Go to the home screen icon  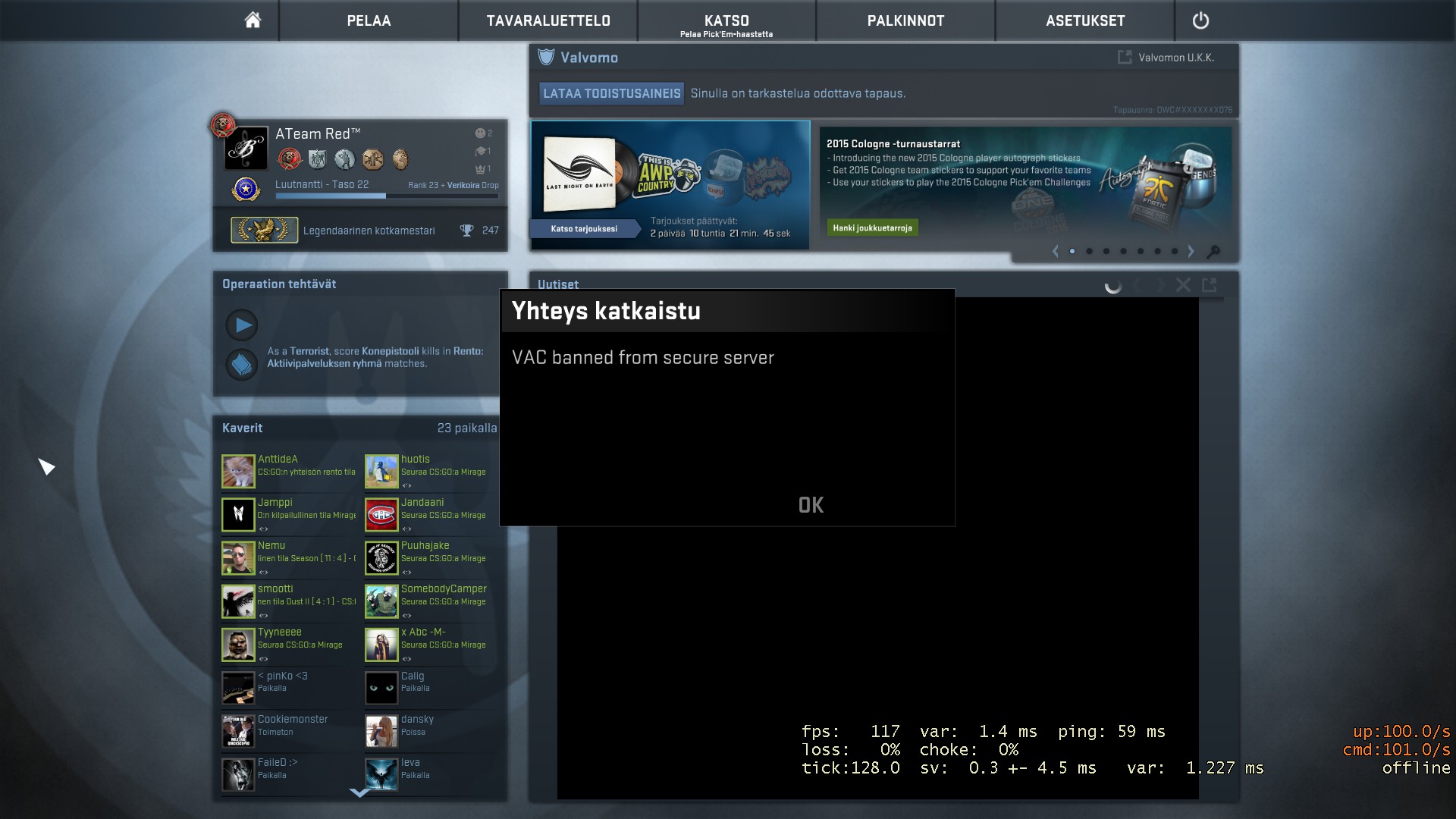coord(253,20)
